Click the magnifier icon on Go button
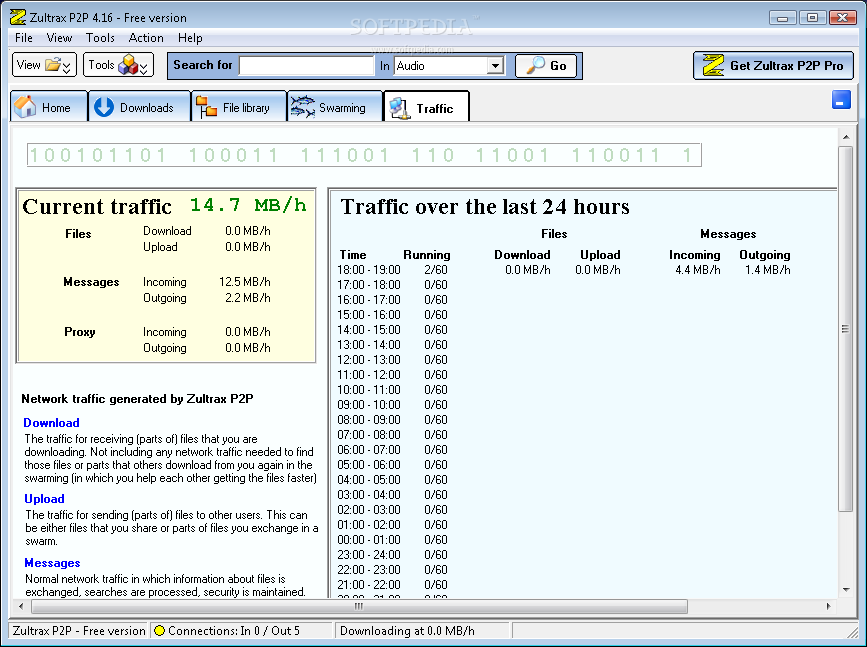 [535, 65]
